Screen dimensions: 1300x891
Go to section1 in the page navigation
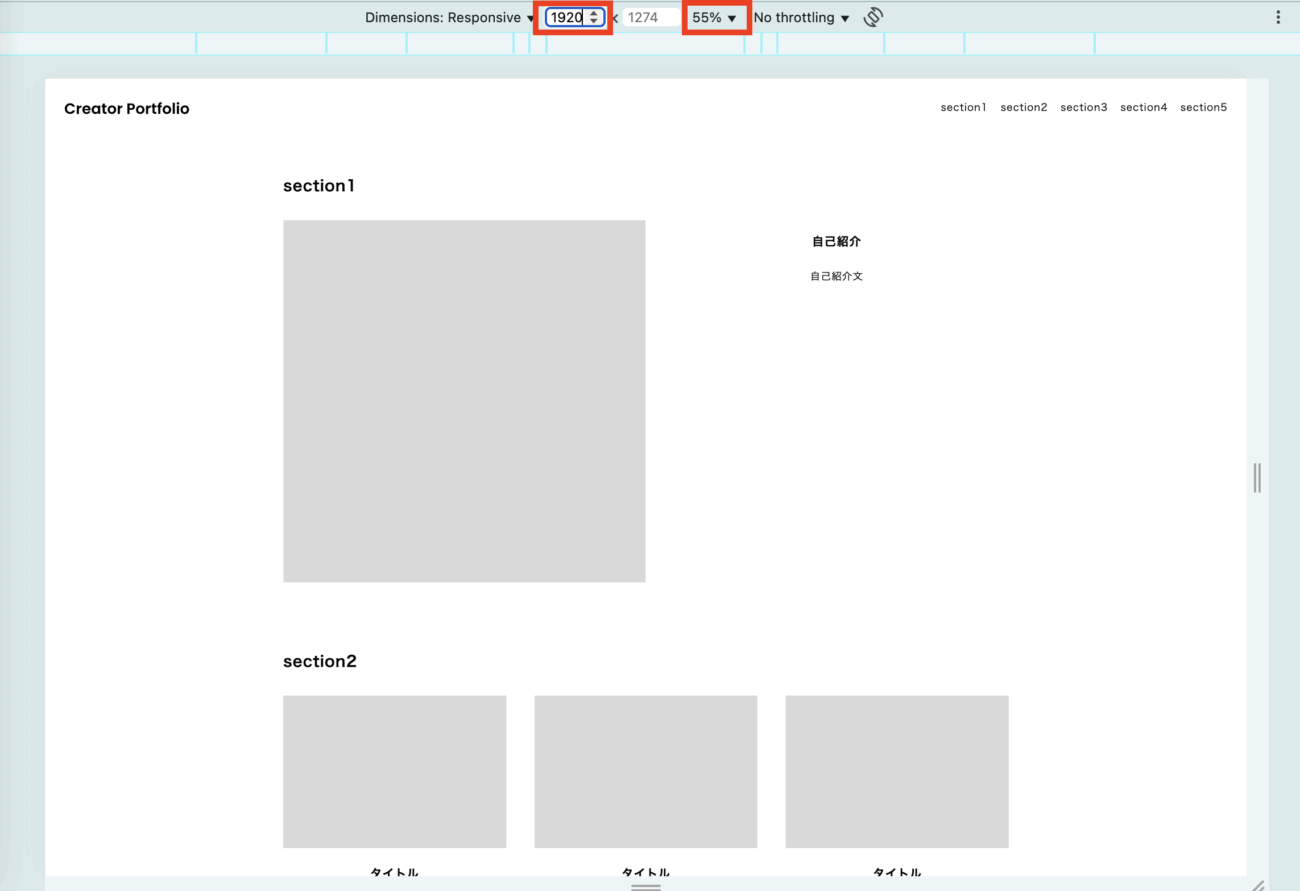pyautogui.click(x=963, y=107)
